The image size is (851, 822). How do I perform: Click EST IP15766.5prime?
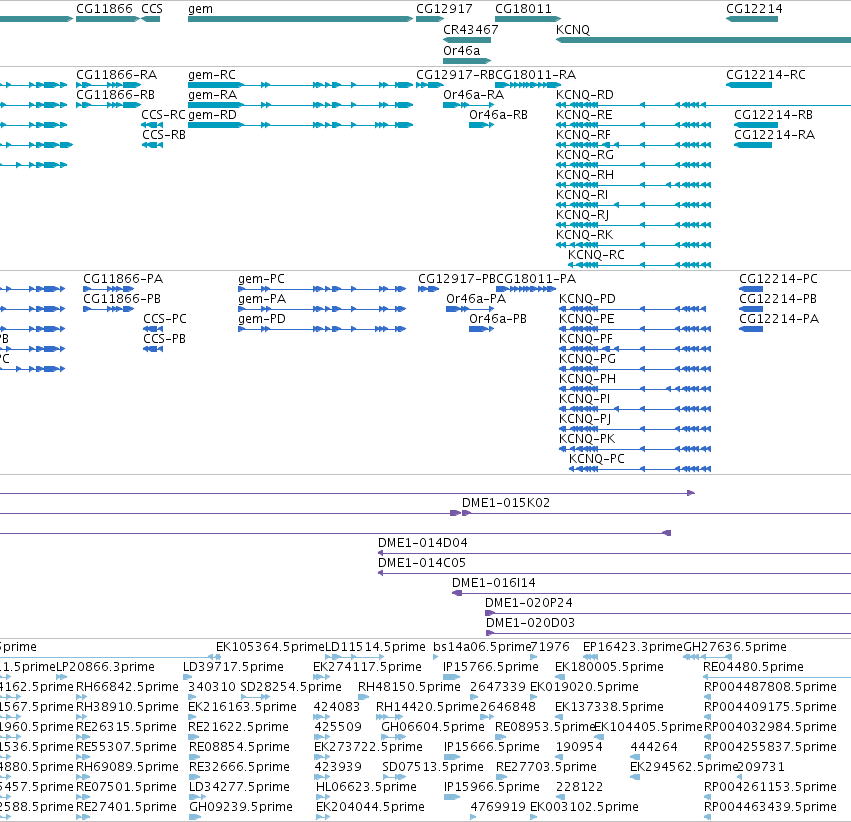[491, 667]
